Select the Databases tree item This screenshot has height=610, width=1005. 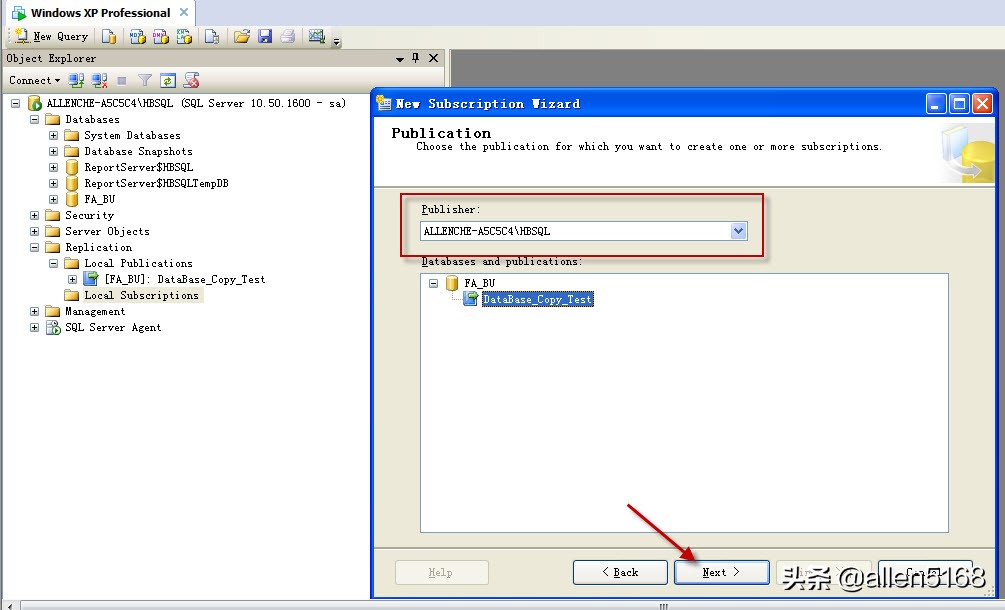pyautogui.click(x=92, y=119)
